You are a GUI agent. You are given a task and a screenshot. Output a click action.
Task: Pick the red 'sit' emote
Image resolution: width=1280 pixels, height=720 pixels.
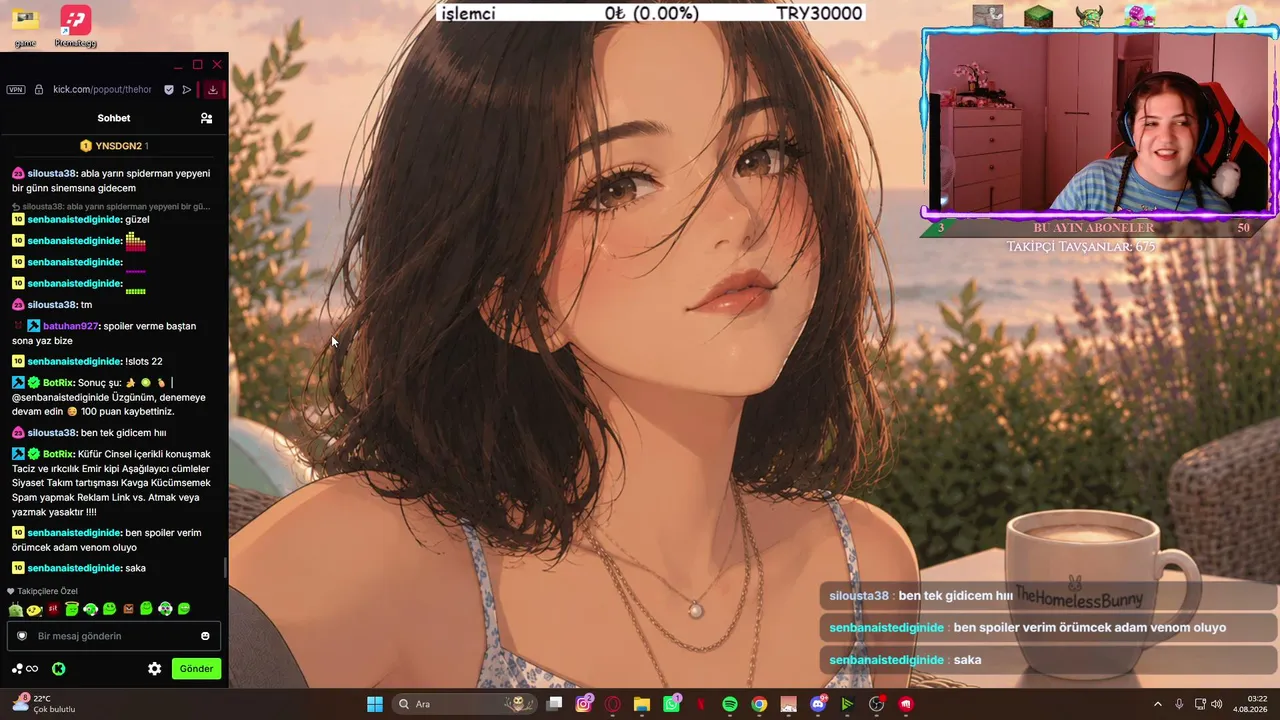(x=53, y=609)
